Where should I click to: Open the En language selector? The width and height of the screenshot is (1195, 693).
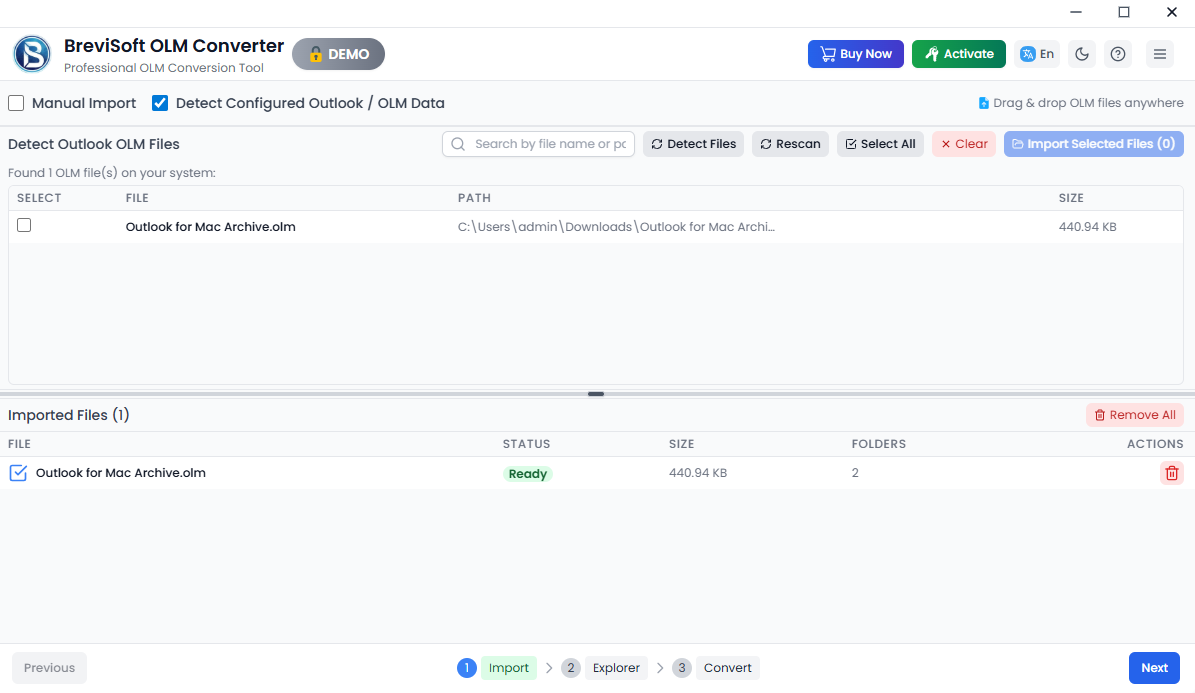pyautogui.click(x=1037, y=54)
